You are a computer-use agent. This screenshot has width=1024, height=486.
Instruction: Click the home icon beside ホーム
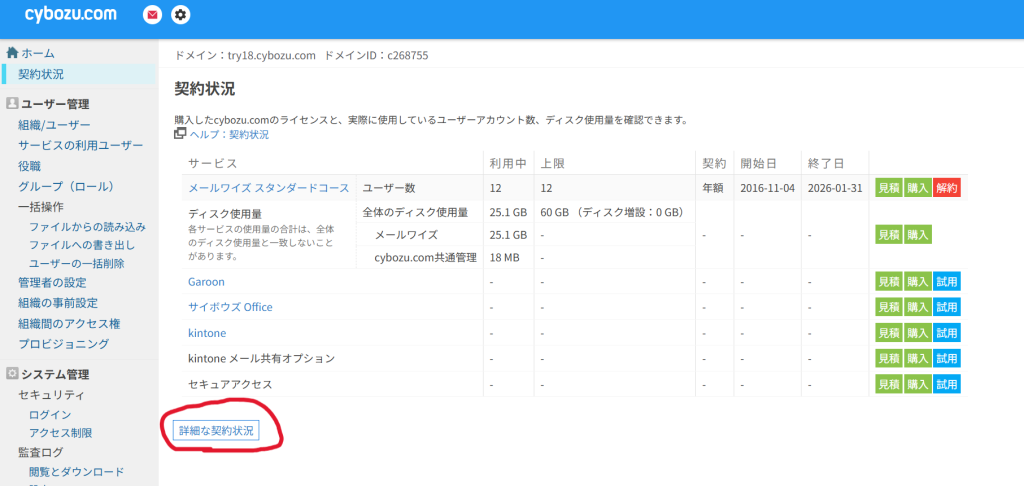[x=11, y=53]
